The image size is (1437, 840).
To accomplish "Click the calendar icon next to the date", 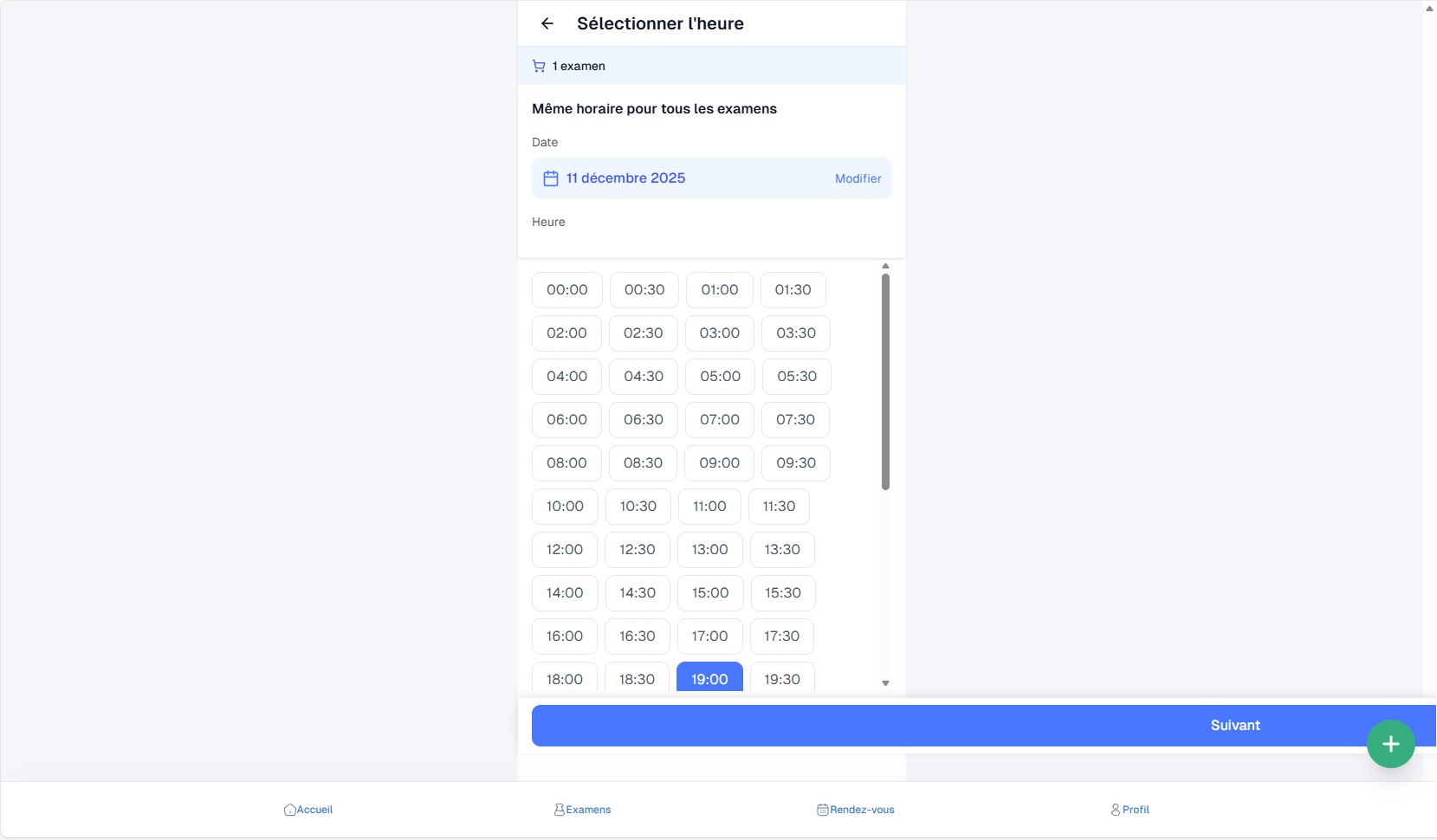I will 551,178.
